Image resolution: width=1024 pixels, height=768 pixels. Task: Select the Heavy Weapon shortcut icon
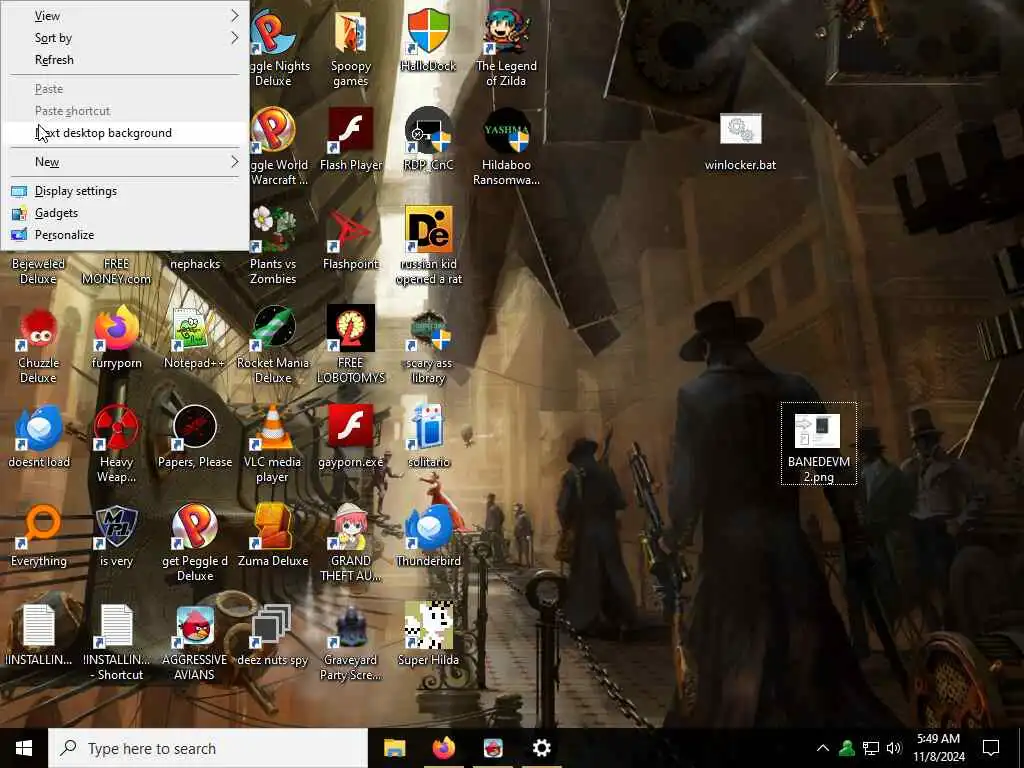click(116, 428)
